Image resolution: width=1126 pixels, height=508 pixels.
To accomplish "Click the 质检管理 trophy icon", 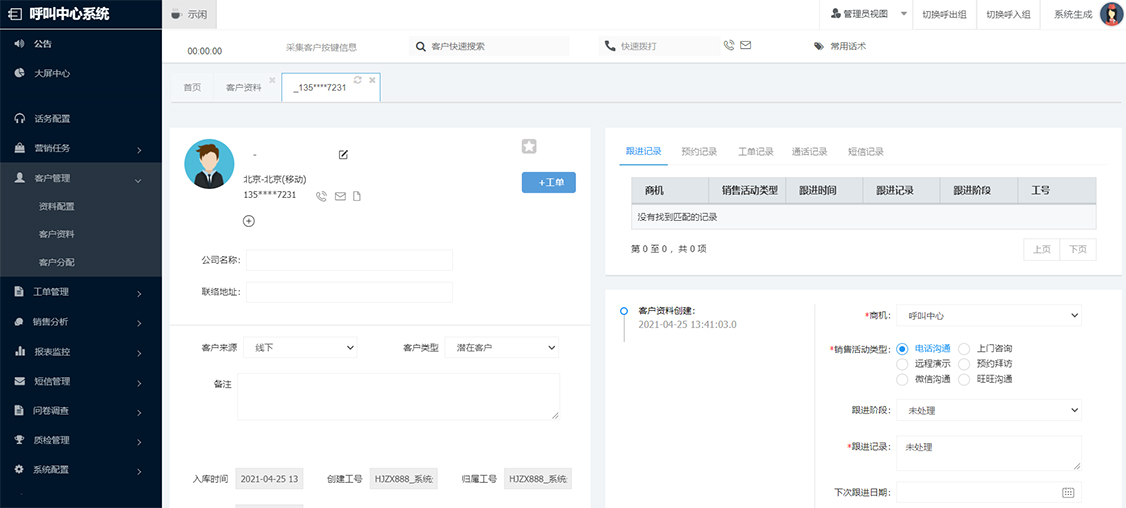I will [x=19, y=440].
